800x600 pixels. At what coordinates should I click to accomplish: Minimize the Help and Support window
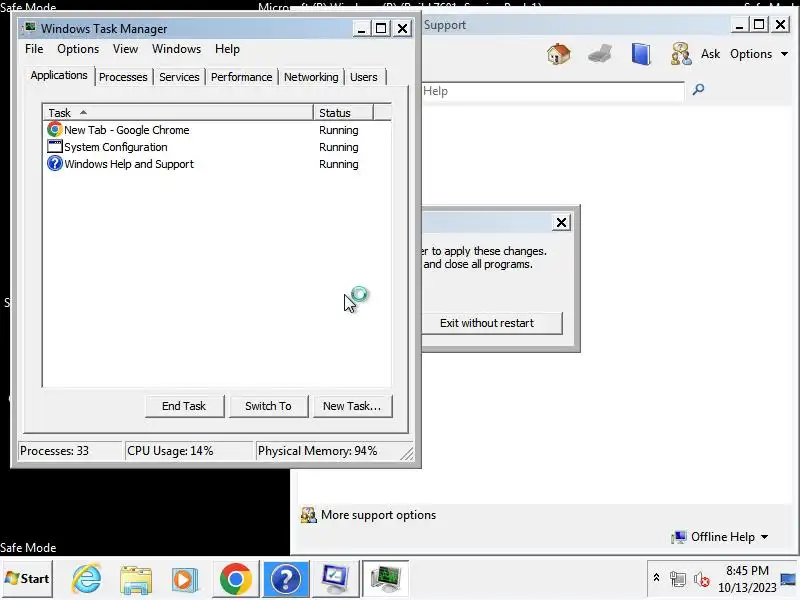[739, 24]
